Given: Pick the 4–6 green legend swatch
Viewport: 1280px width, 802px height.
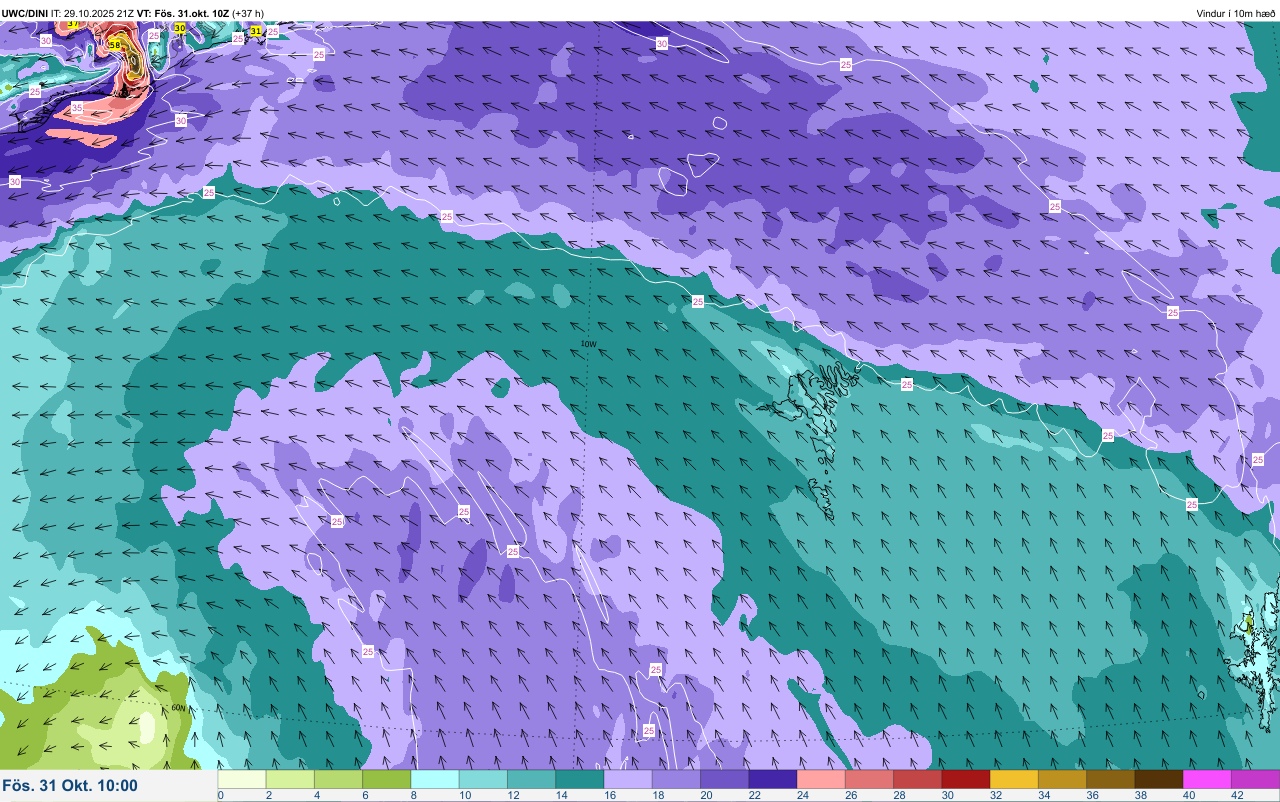Looking at the screenshot, I should click(x=338, y=779).
